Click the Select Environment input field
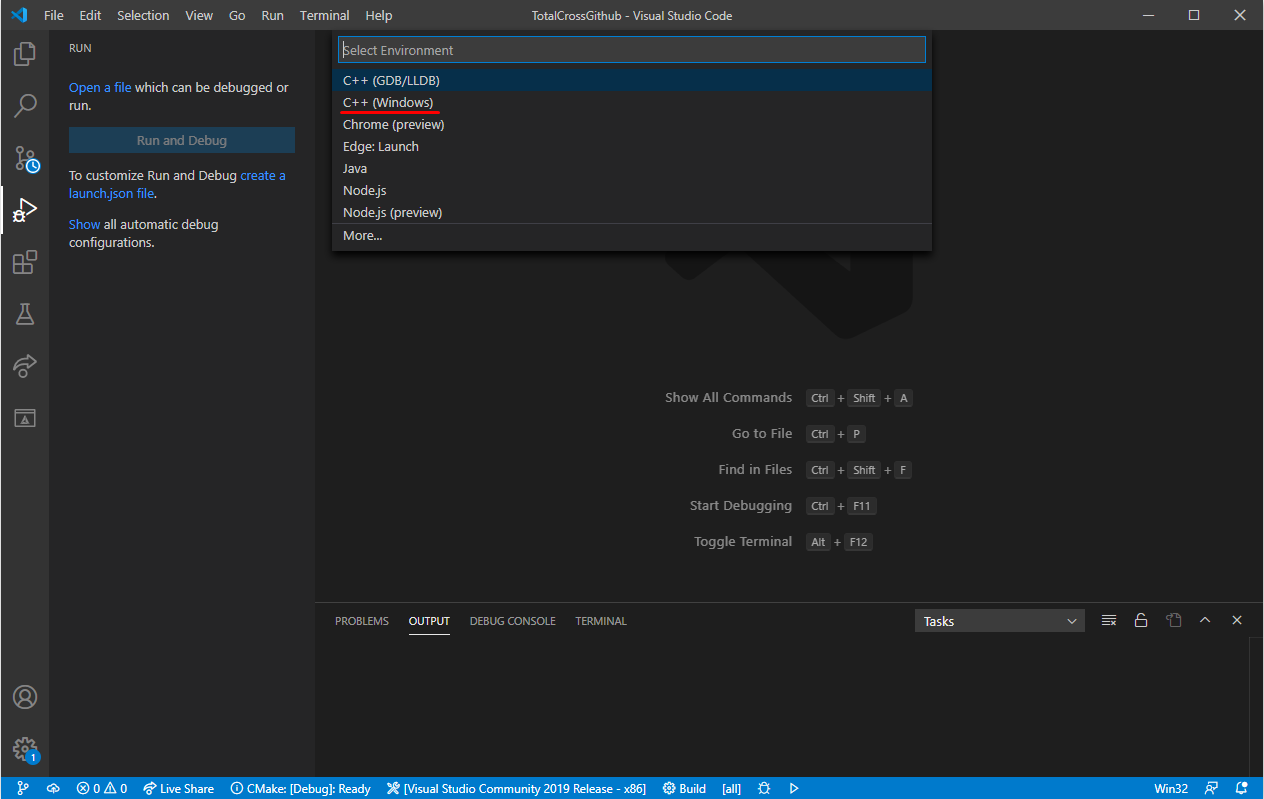The width and height of the screenshot is (1264, 799). (x=632, y=50)
